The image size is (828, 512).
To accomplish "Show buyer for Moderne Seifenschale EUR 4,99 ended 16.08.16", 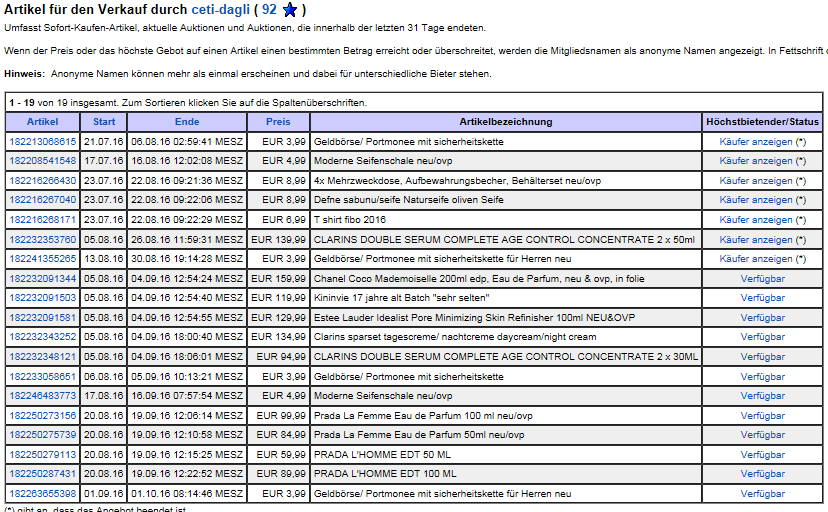I will tap(756, 160).
